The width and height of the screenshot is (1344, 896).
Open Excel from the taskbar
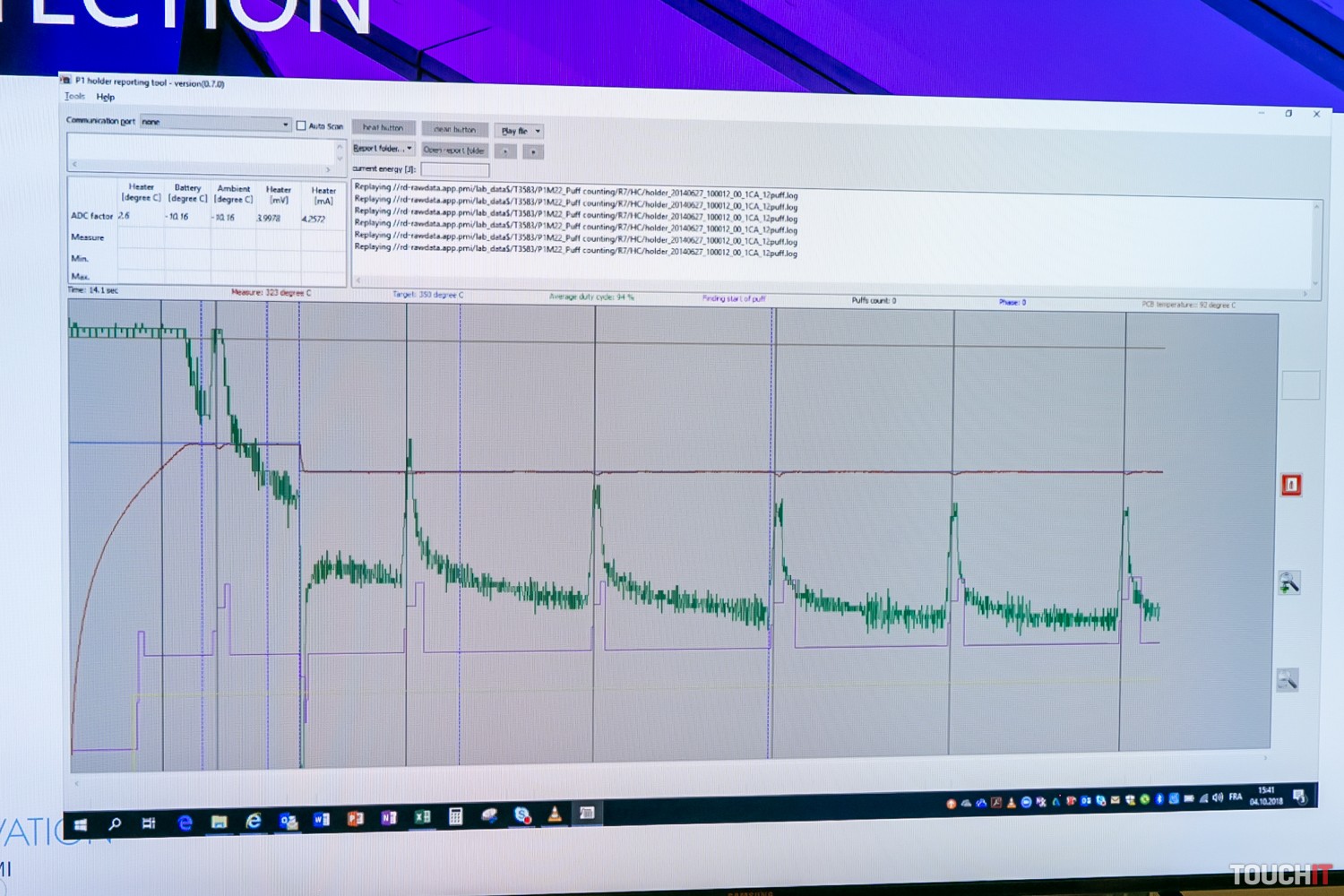click(x=422, y=817)
